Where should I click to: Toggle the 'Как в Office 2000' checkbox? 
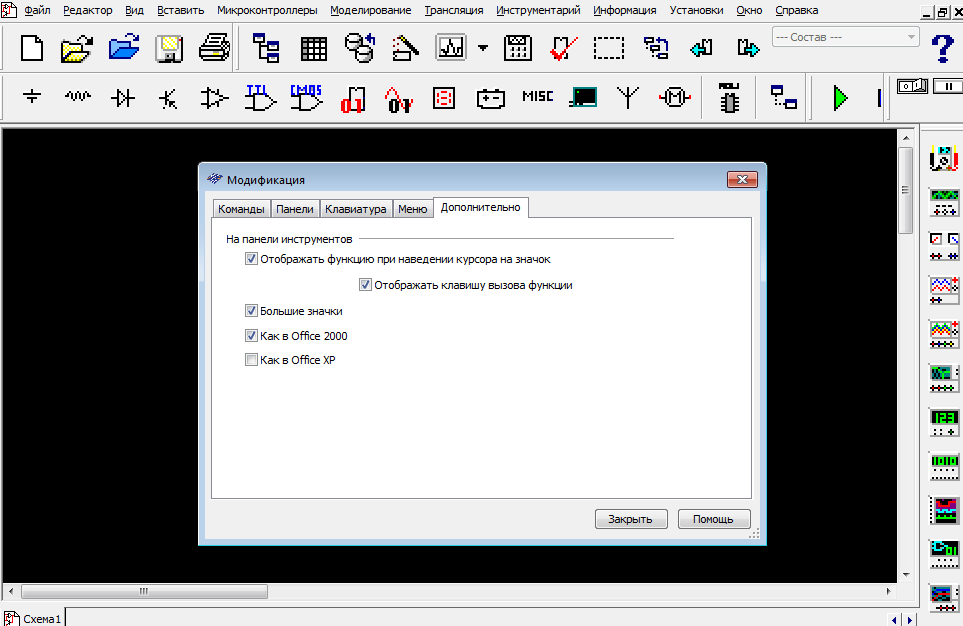coord(251,336)
